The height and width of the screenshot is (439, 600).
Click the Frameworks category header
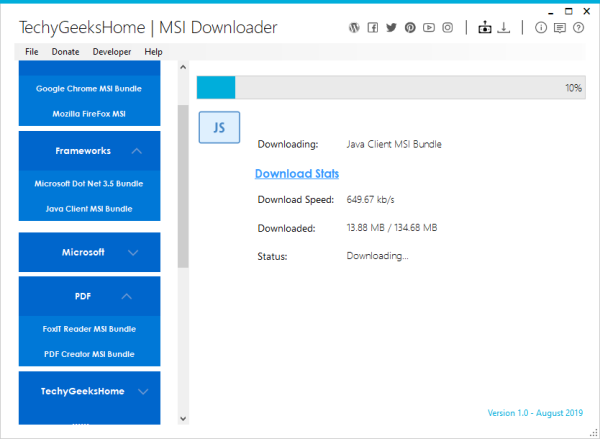[89, 151]
